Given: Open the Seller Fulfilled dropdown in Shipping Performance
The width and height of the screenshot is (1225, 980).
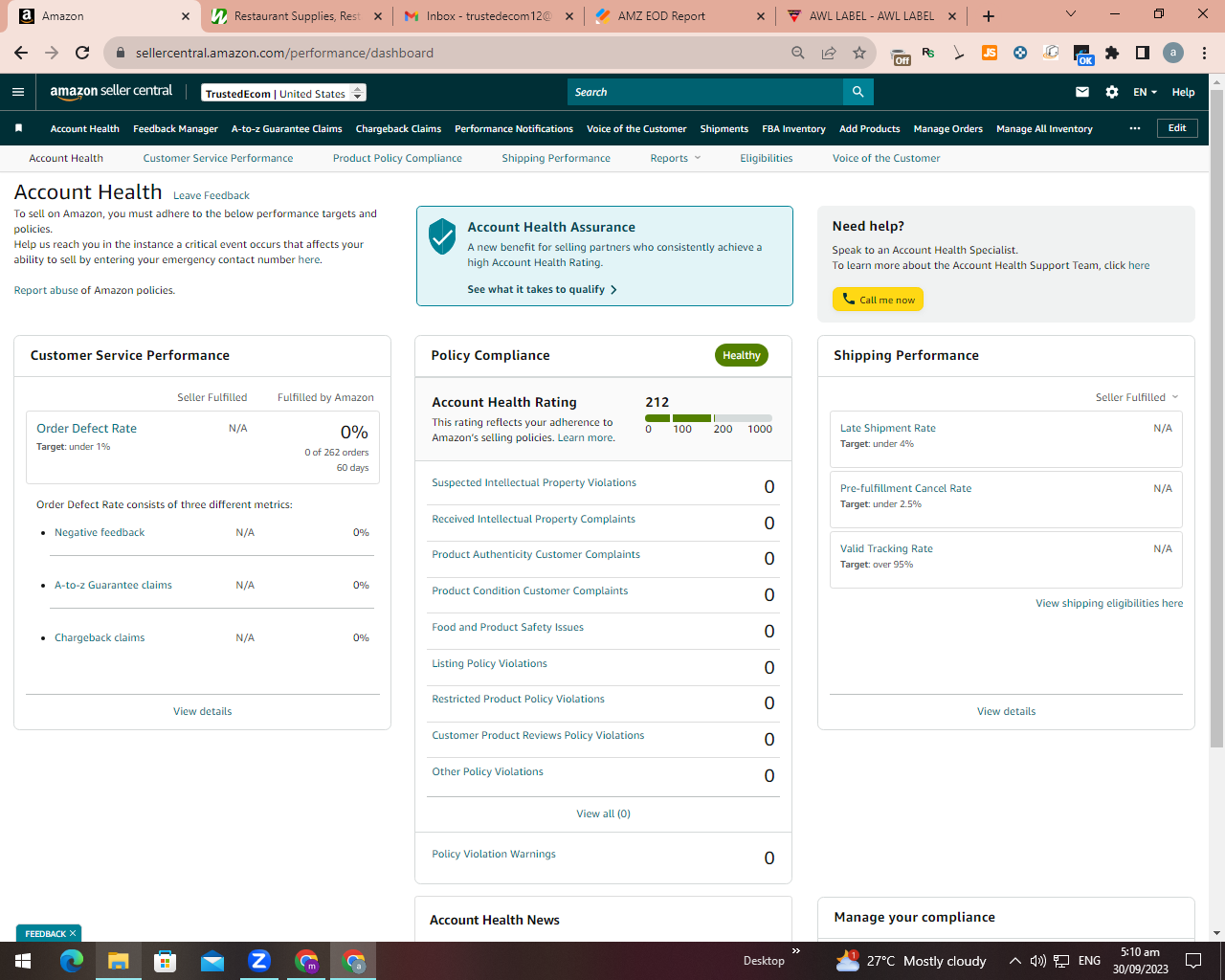Looking at the screenshot, I should [x=1137, y=397].
